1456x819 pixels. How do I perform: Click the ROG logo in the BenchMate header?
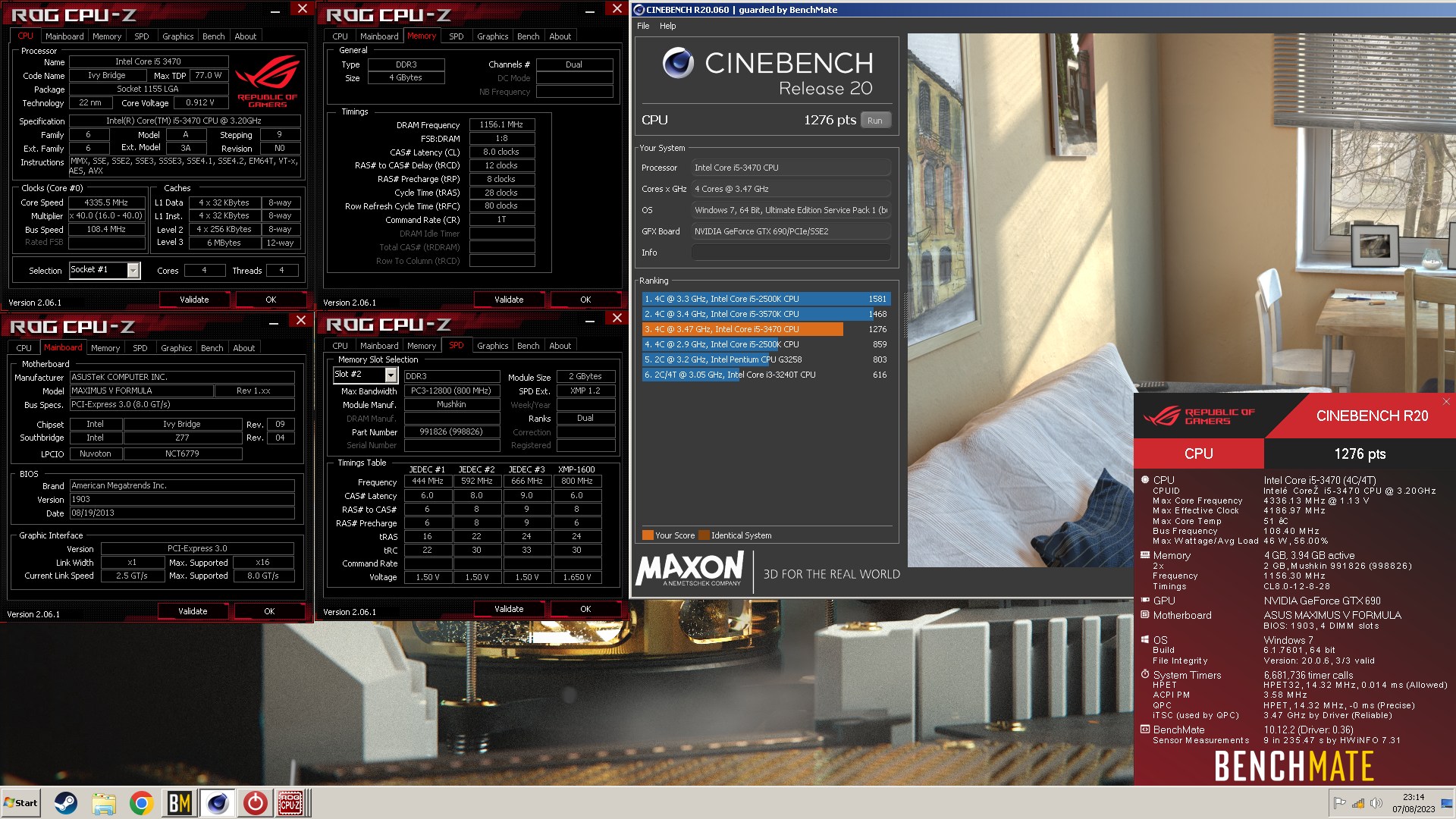pyautogui.click(x=1199, y=416)
